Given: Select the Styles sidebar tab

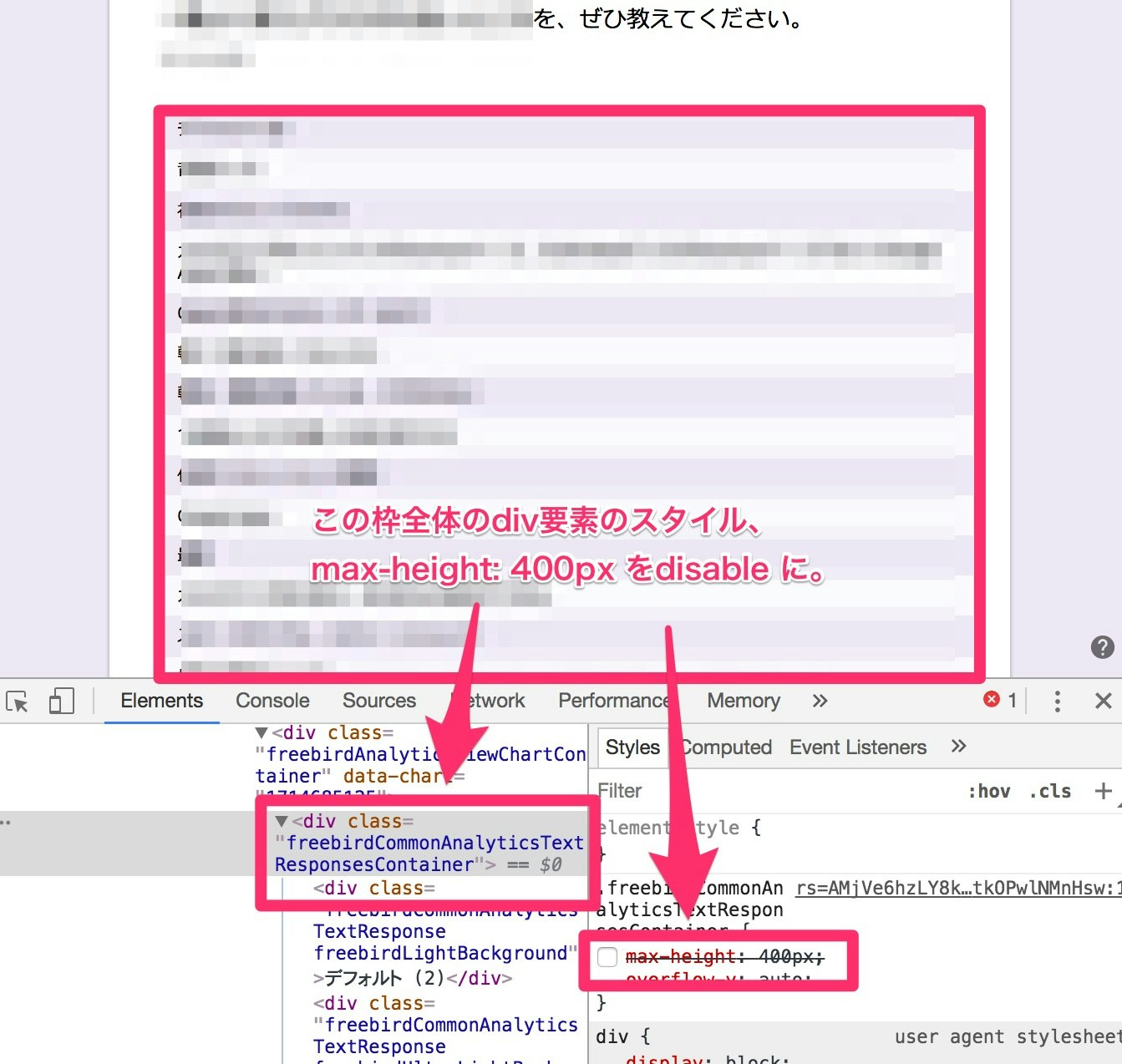Looking at the screenshot, I should click(632, 747).
